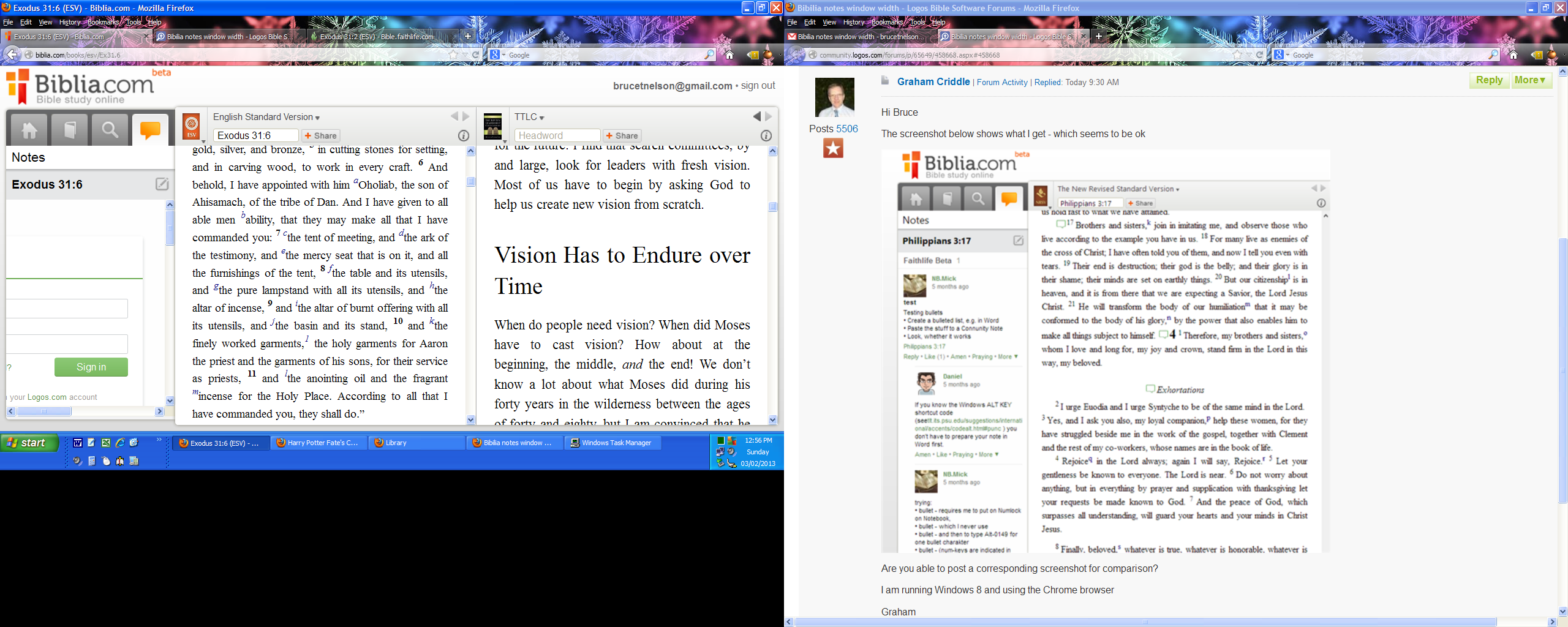The image size is (1568, 627).
Task: Click the green Sign in button
Action: (91, 367)
